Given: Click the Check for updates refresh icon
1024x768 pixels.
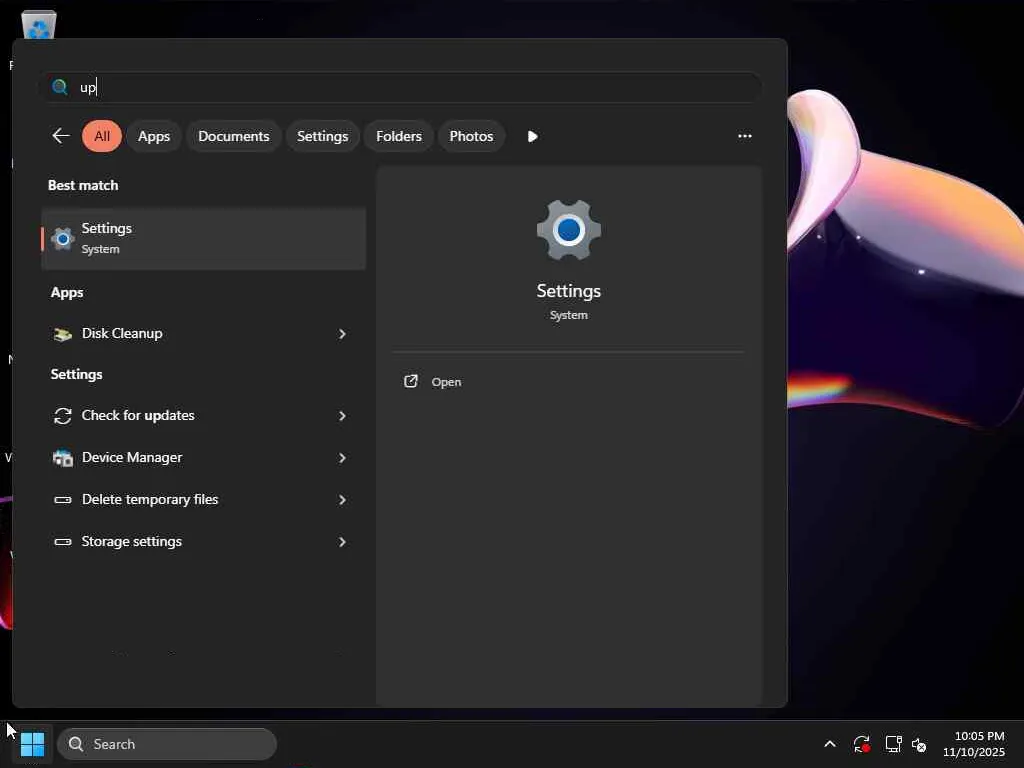Looking at the screenshot, I should coord(63,416).
